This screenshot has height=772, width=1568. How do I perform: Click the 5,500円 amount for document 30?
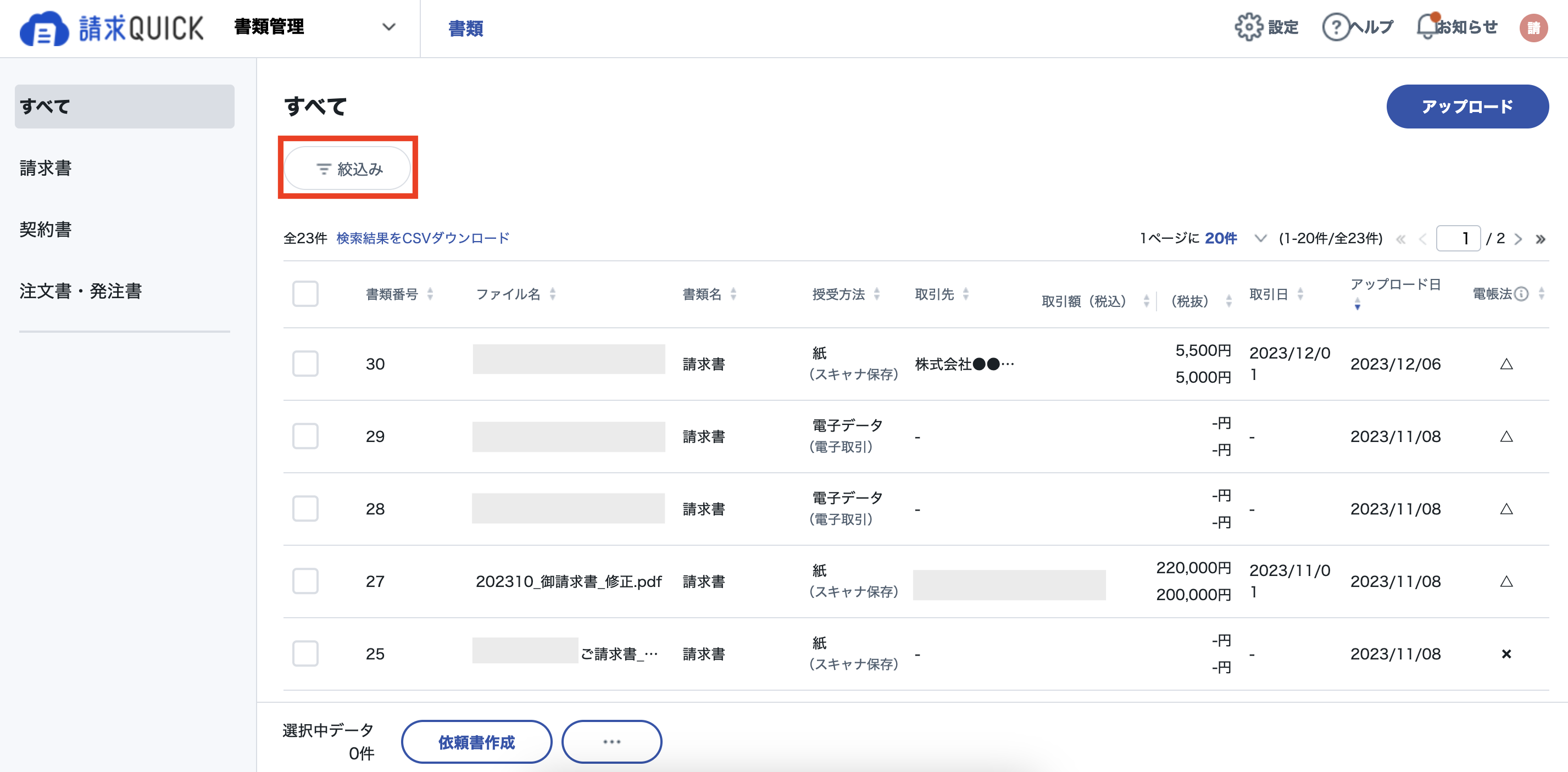coord(1203,351)
